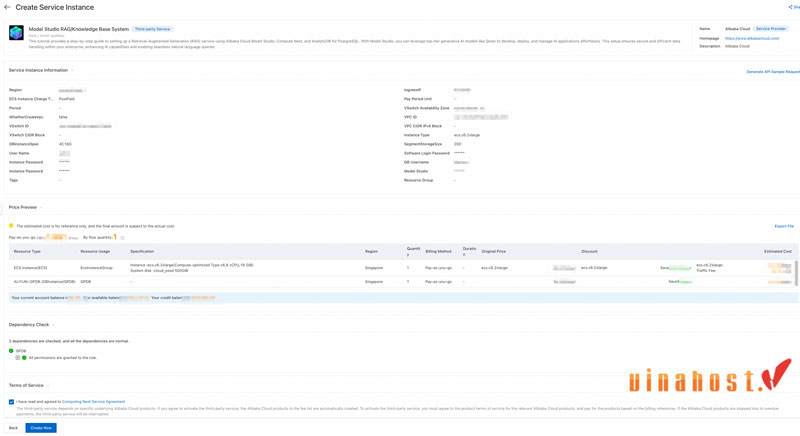This screenshot has height=436, width=800.
Task: Click the Export File link
Action: 784,226
